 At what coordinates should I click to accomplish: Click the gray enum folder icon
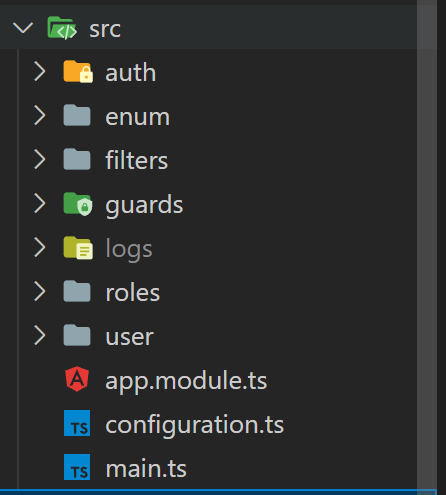(x=77, y=115)
